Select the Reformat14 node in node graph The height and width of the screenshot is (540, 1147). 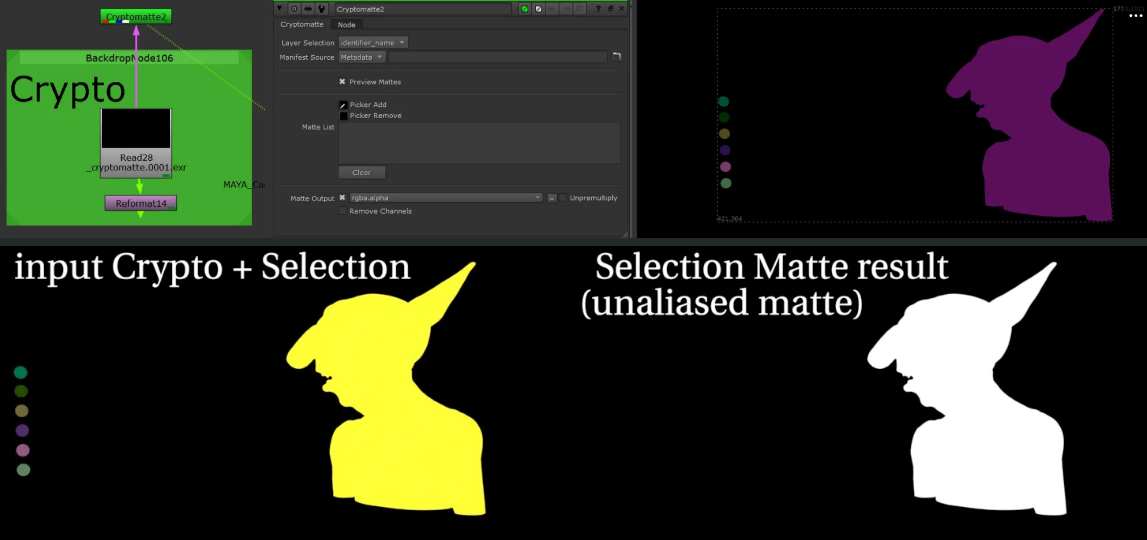(x=140, y=203)
